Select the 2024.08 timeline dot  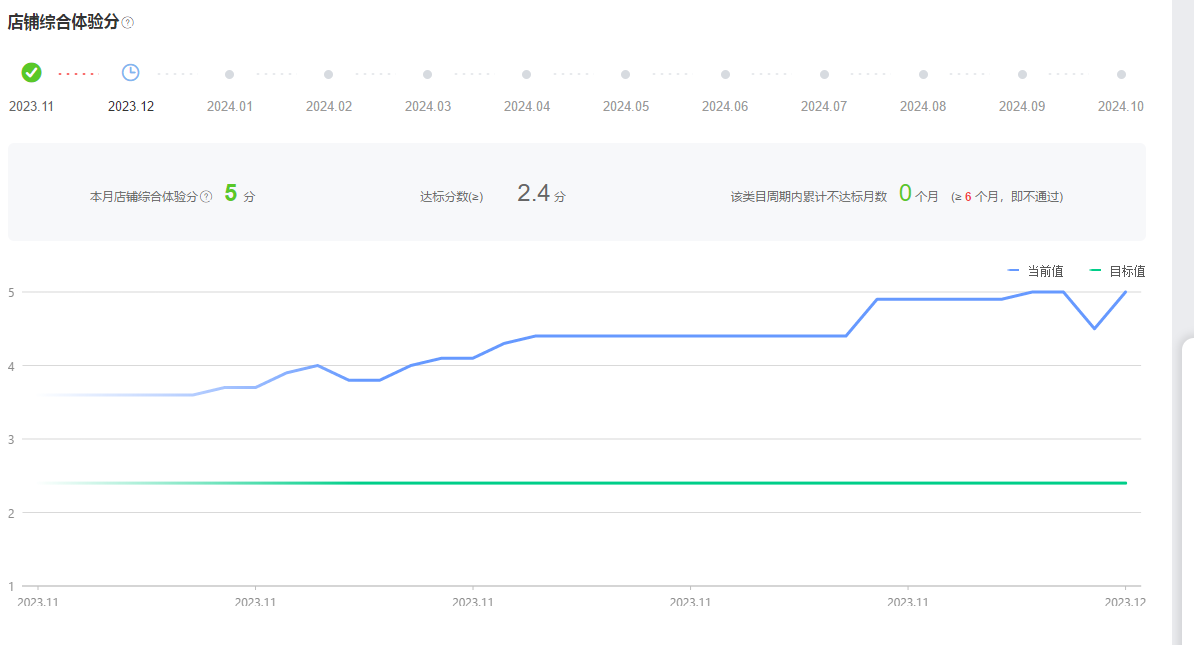pyautogui.click(x=923, y=74)
